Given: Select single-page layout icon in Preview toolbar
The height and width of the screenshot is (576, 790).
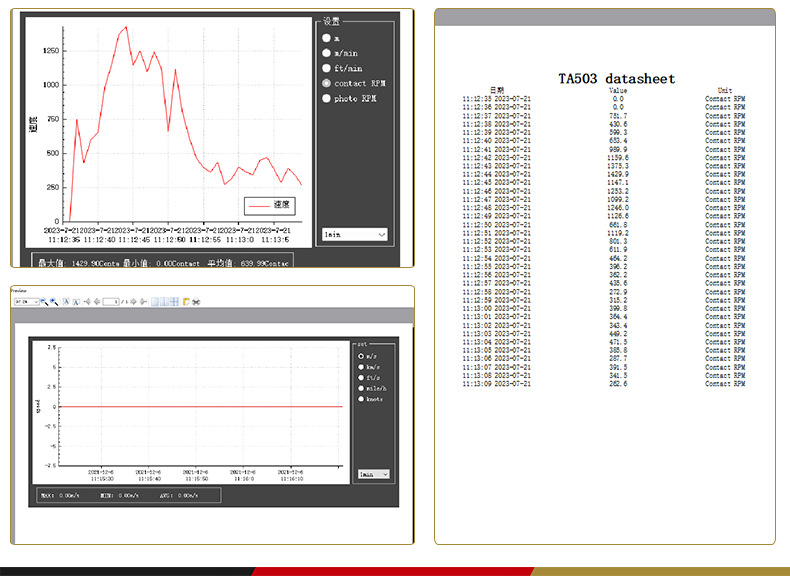Looking at the screenshot, I should (155, 301).
